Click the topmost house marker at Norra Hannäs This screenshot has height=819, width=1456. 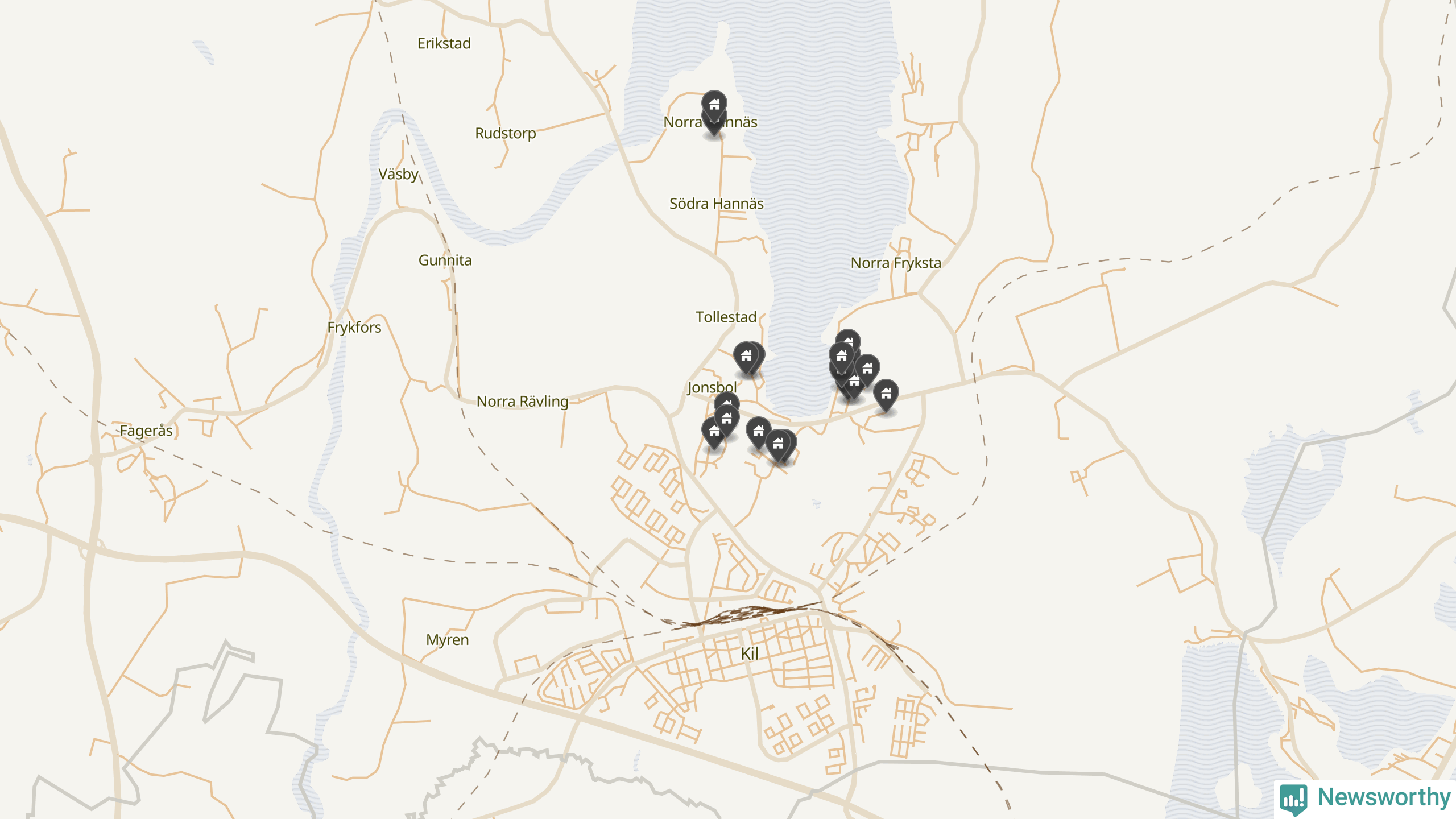(x=714, y=105)
